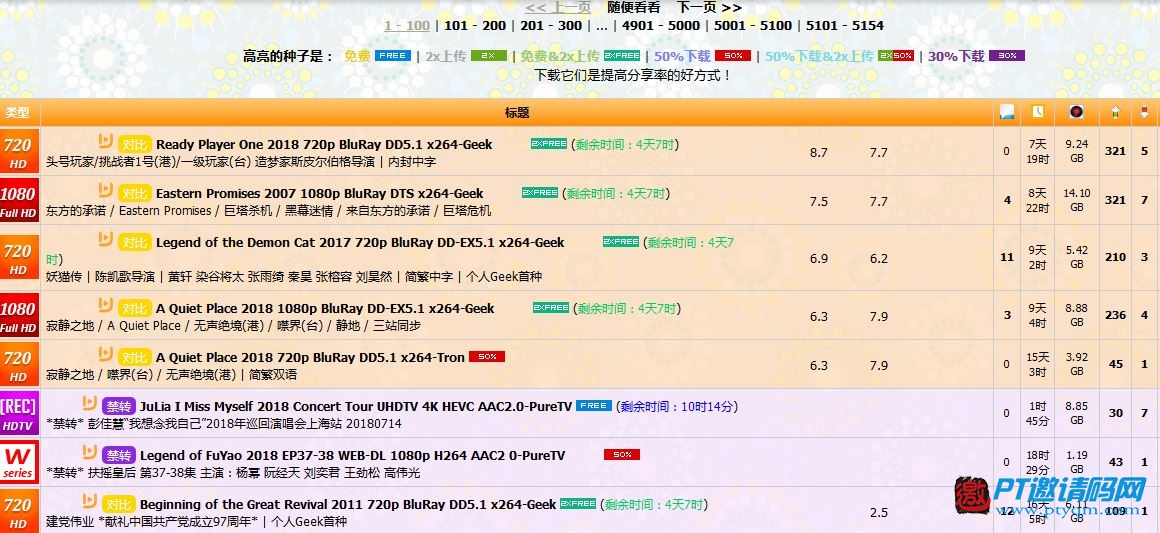Click the 2XFREE badge on Ready Player One
This screenshot has height=533, width=1160.
point(548,144)
